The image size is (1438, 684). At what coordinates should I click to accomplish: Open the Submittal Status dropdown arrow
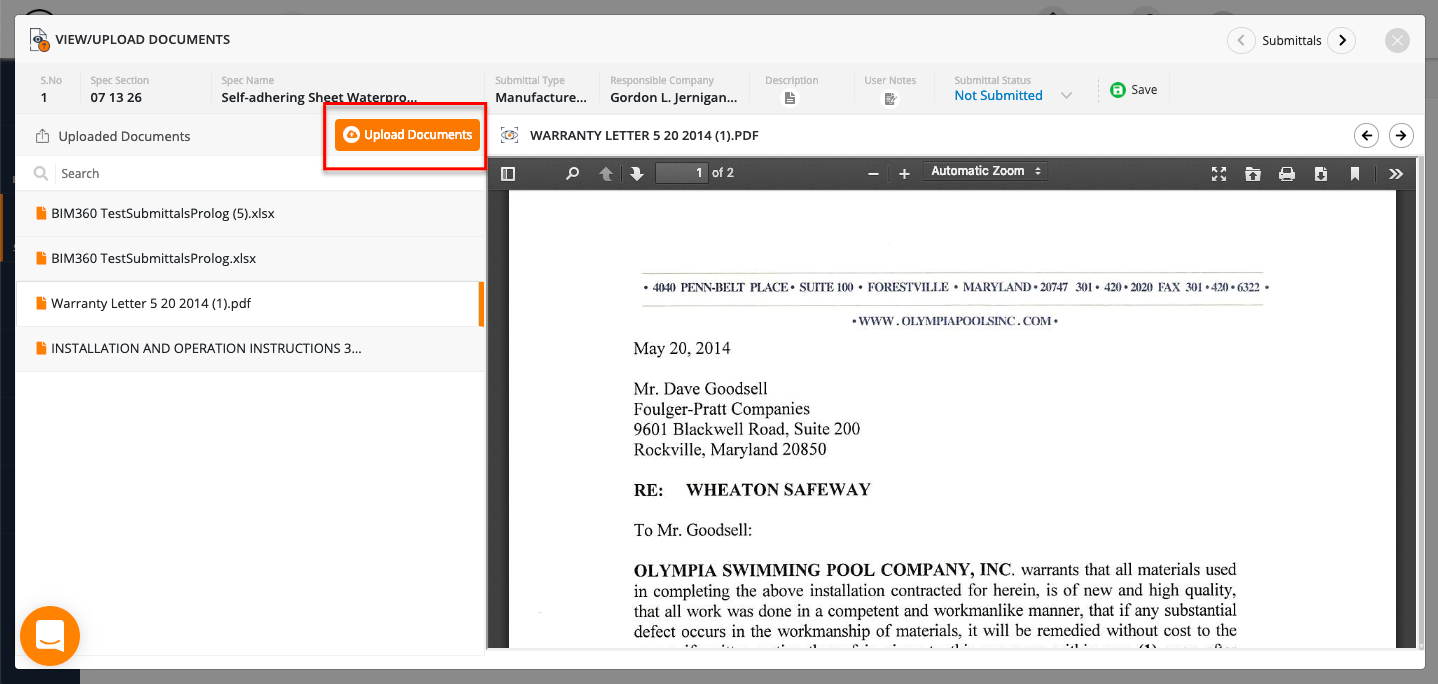1066,96
